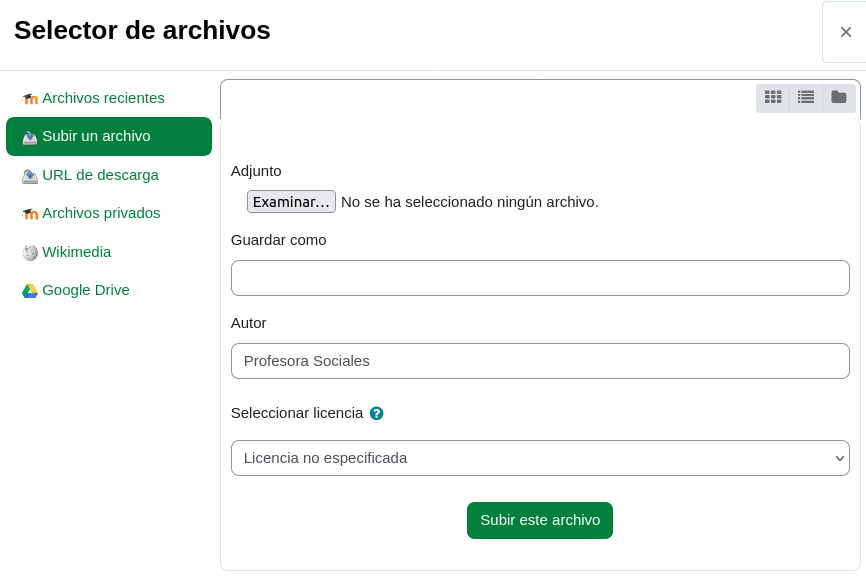This screenshot has width=866, height=579.
Task: Click the Subir un archivo upload icon
Action: pyautogui.click(x=30, y=137)
